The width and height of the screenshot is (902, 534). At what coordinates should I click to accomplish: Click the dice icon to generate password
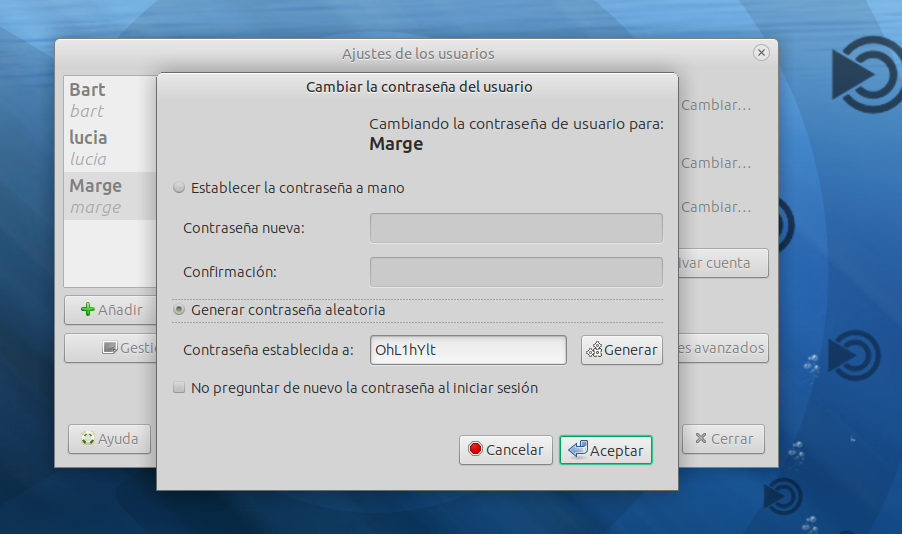pyautogui.click(x=594, y=350)
